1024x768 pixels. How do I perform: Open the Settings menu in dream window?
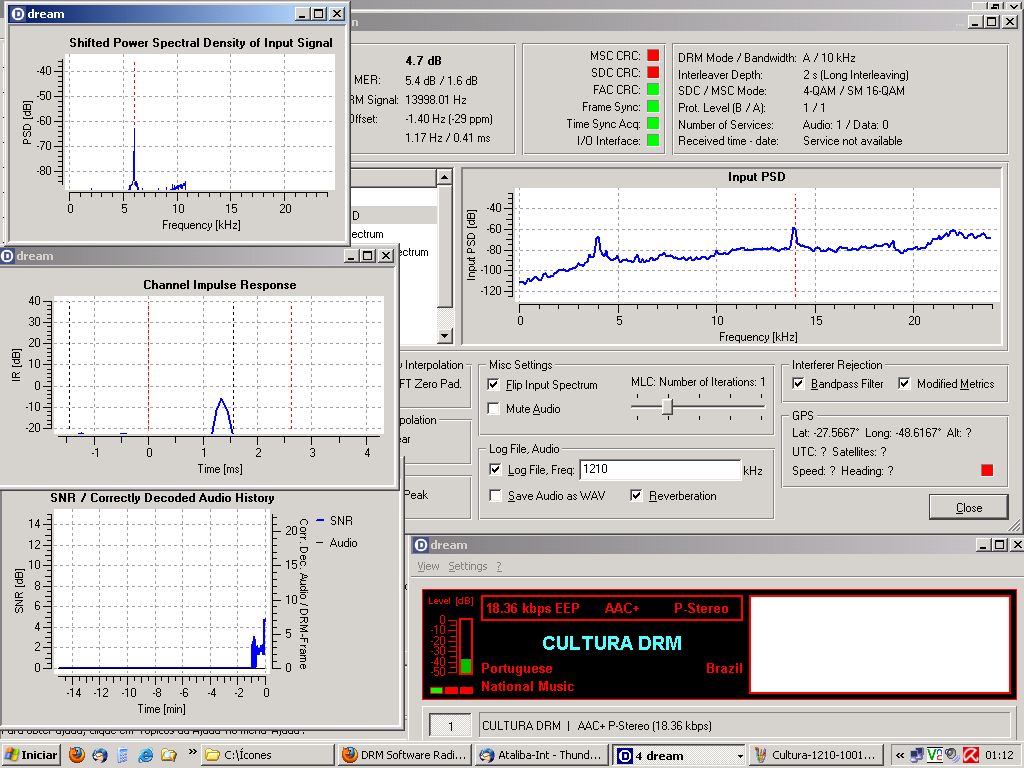[x=468, y=566]
